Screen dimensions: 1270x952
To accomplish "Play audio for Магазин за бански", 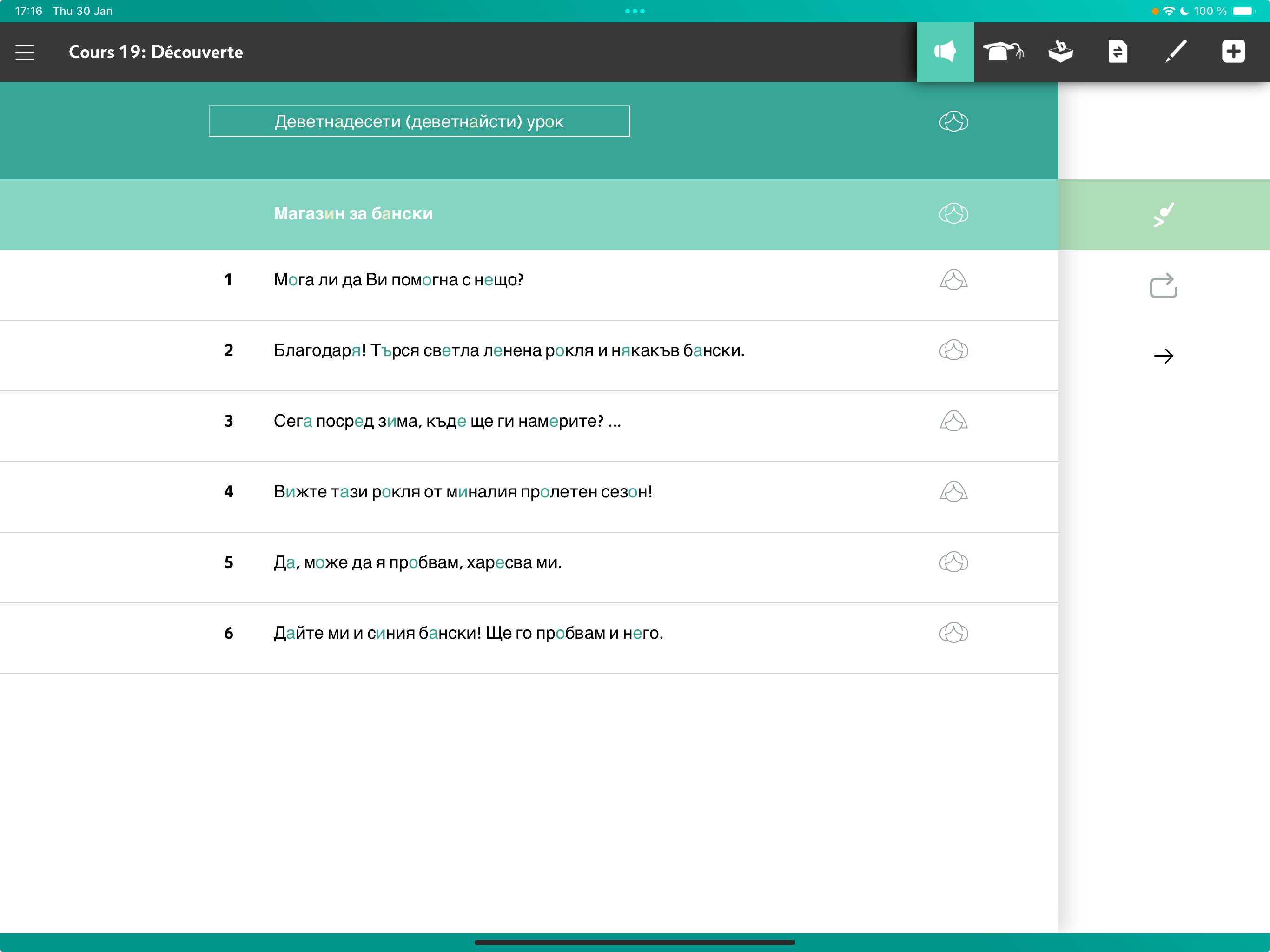I will pyautogui.click(x=953, y=214).
